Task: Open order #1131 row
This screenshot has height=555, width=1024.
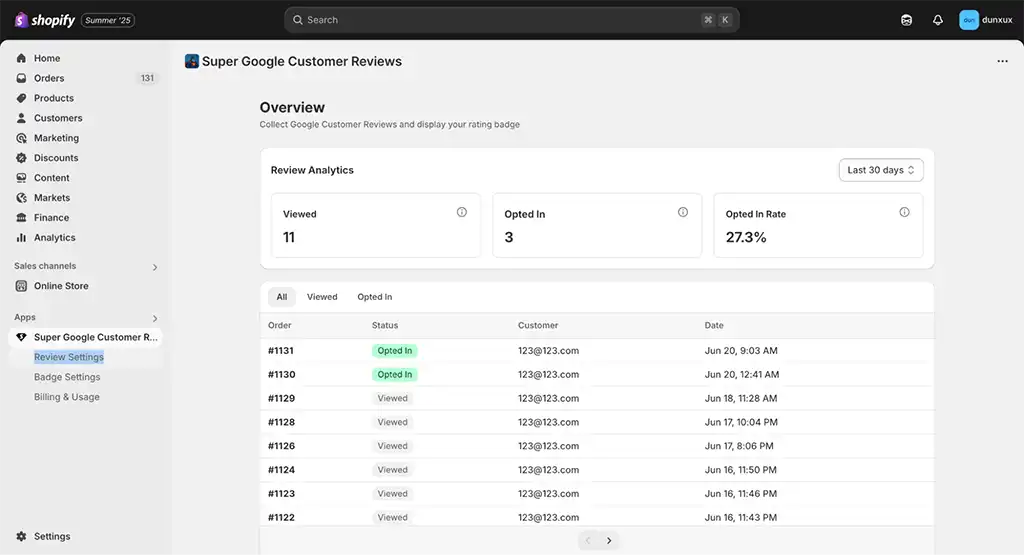Action: click(x=596, y=351)
